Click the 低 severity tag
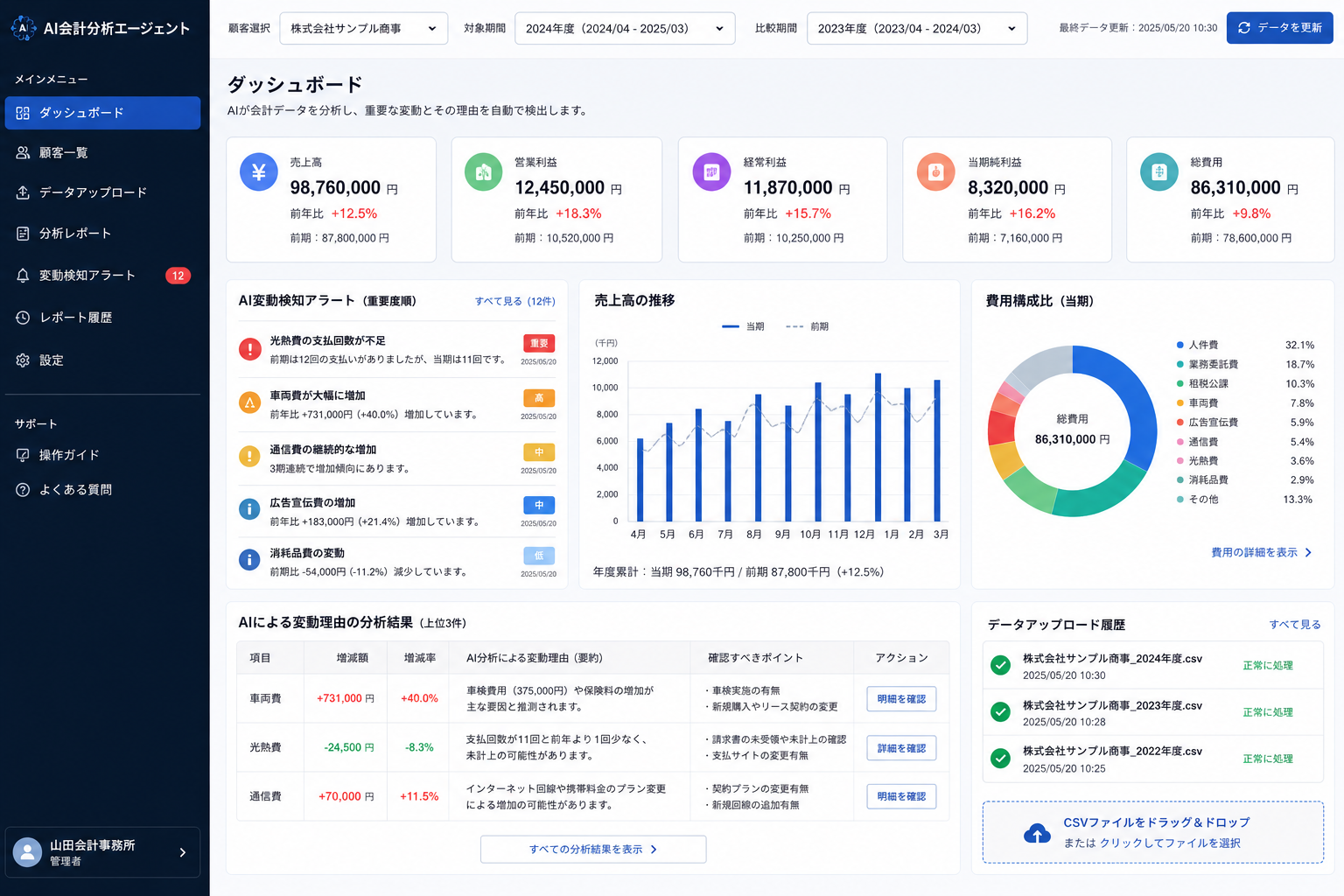Viewport: 1344px width, 896px height. 539,556
